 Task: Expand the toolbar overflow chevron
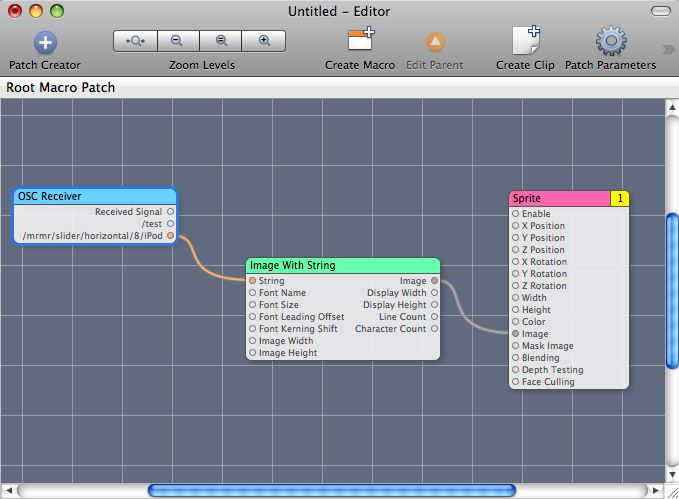click(x=668, y=48)
